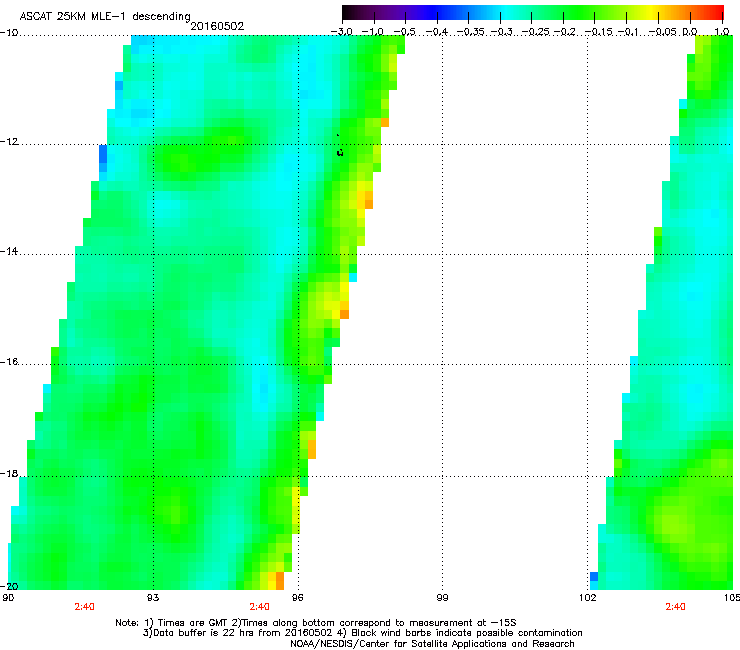Click the -0.2 color scale label
This screenshot has width=740, height=650.
click(x=564, y=32)
